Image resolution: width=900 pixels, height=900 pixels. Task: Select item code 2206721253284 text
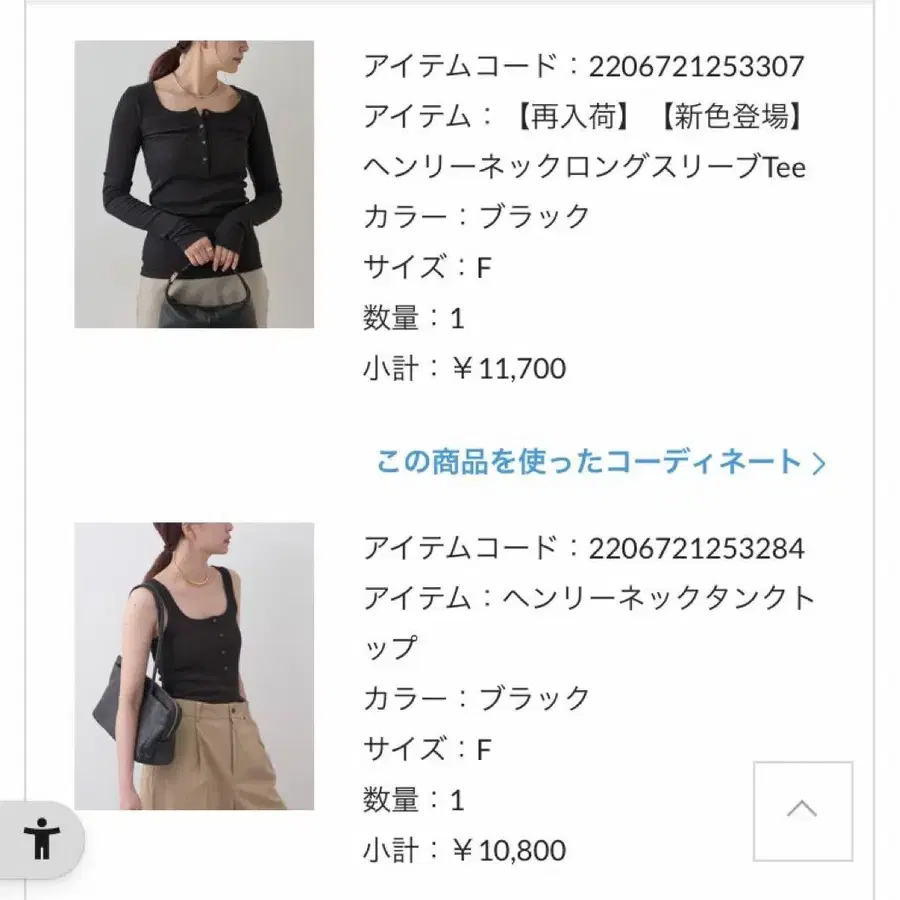[696, 548]
